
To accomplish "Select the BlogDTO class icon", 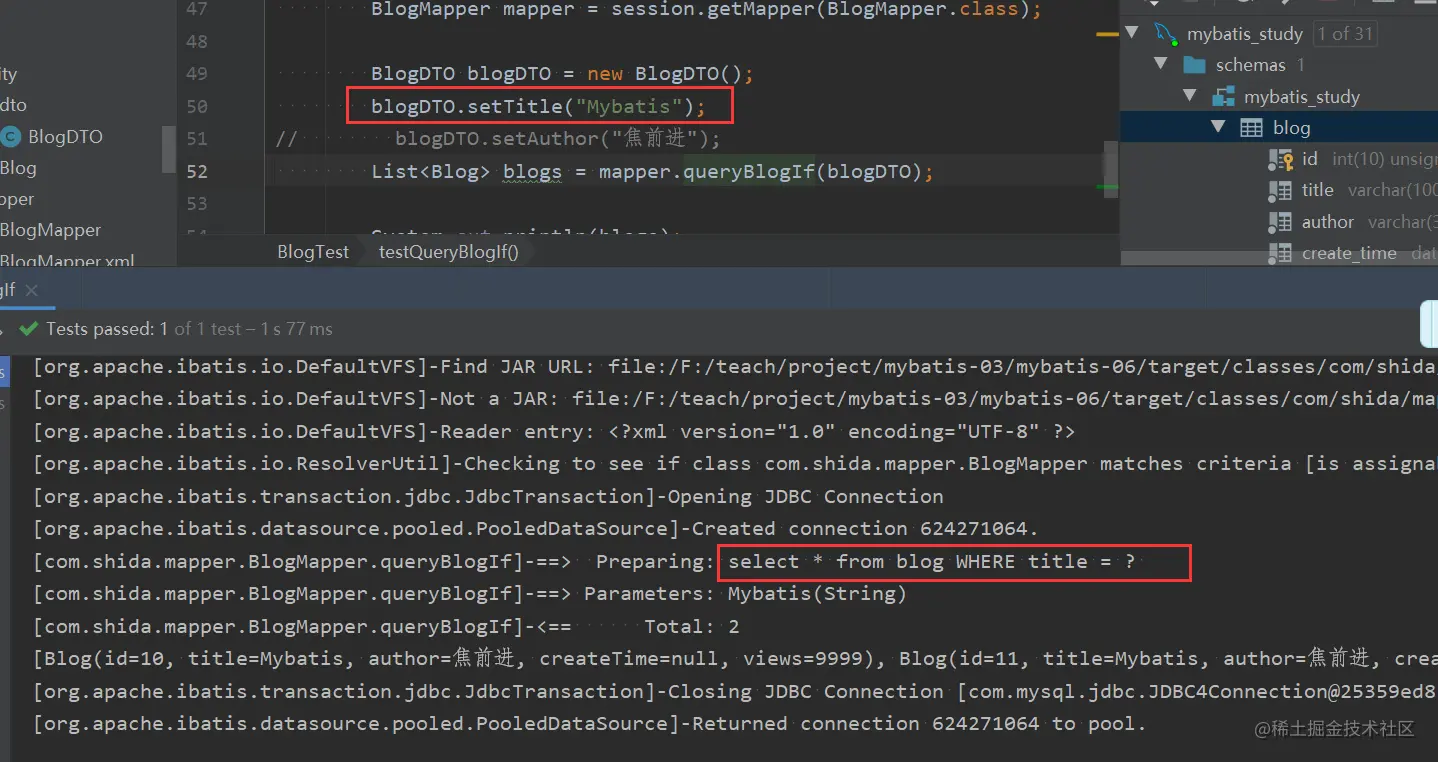I will point(10,137).
